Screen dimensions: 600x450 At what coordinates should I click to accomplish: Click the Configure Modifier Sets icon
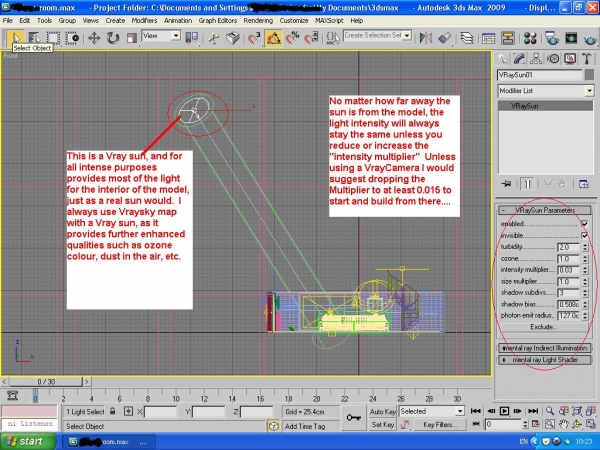pos(584,184)
